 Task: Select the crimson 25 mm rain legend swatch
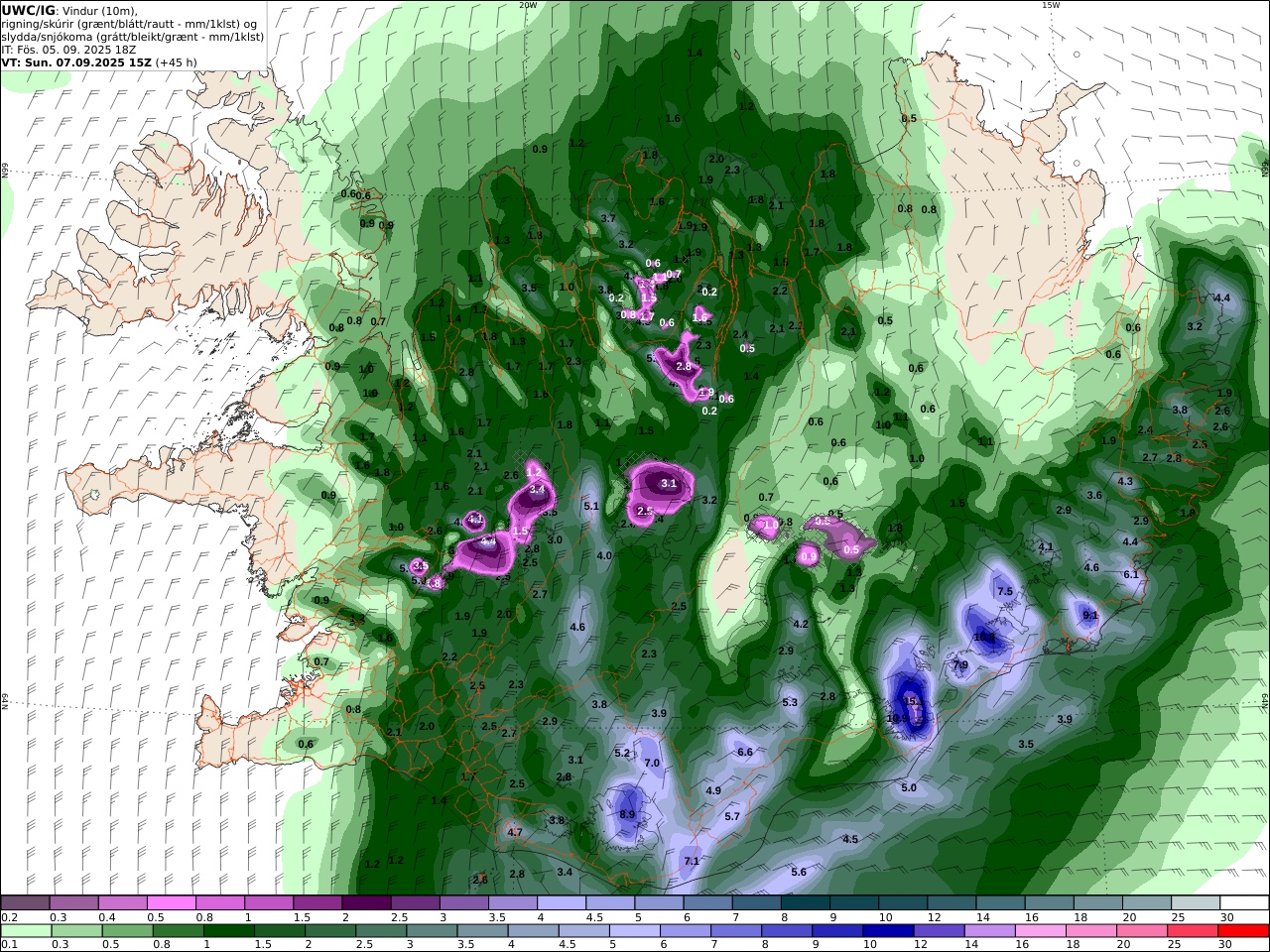point(1193,931)
